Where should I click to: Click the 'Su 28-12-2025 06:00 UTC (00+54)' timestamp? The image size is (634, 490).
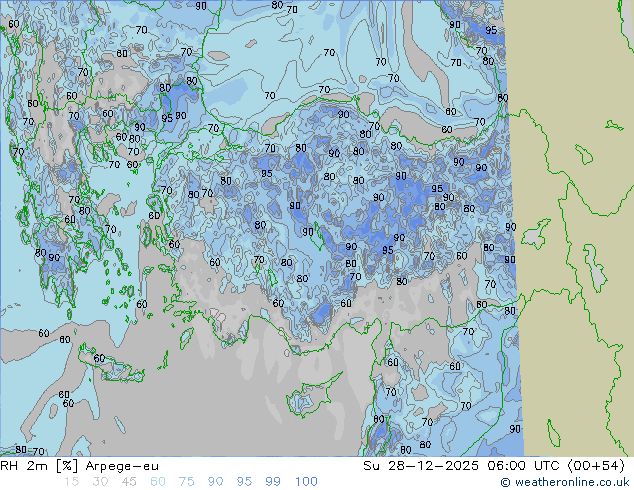[x=494, y=466]
